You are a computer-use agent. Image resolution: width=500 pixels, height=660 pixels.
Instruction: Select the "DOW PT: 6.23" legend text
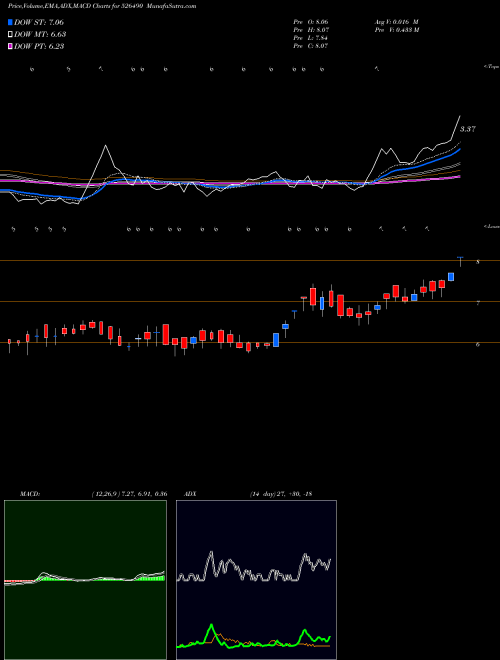tap(39, 47)
